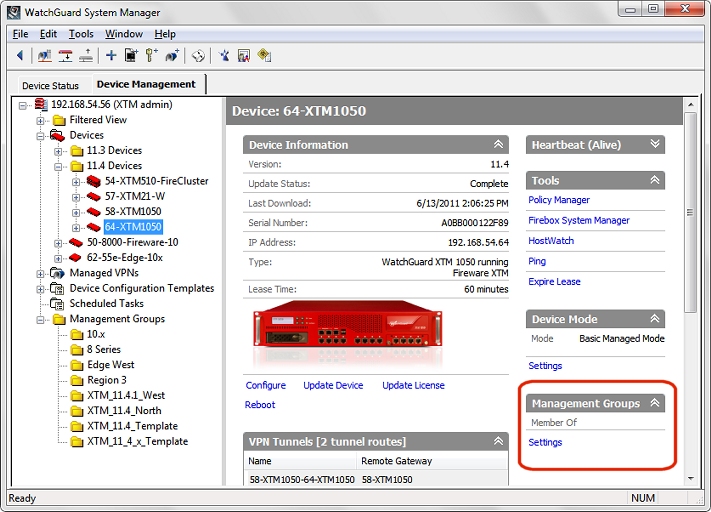Open the Tools menu
The width and height of the screenshot is (711, 512).
point(81,34)
